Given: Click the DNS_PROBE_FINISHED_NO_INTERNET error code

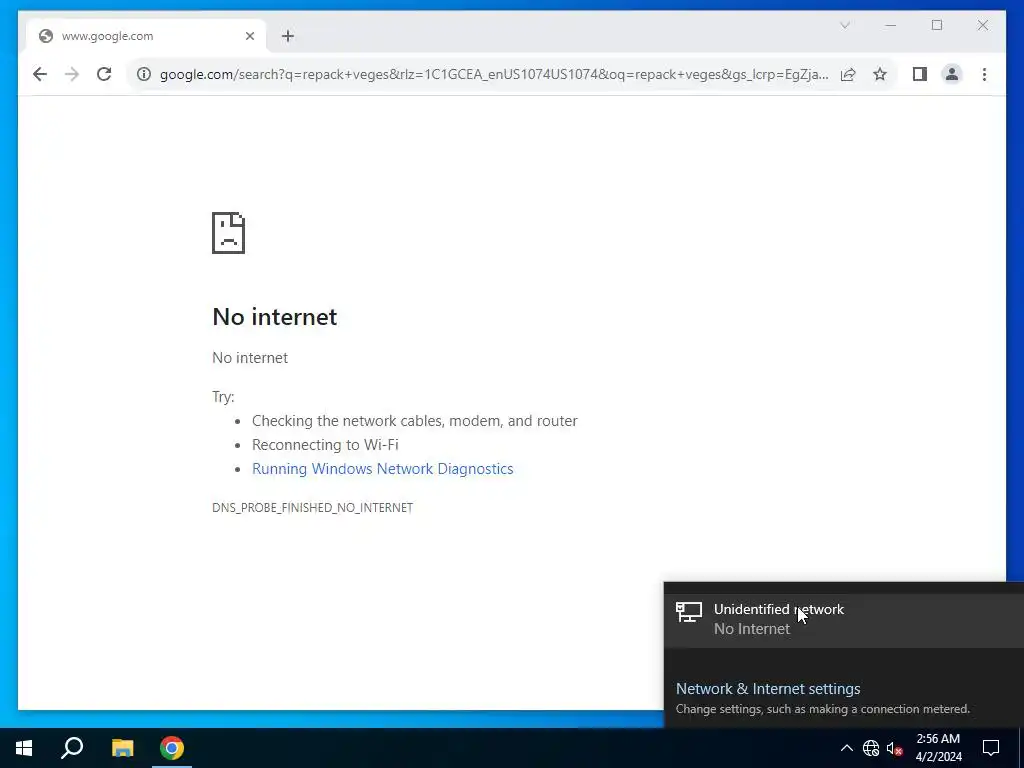Looking at the screenshot, I should click(x=312, y=507).
